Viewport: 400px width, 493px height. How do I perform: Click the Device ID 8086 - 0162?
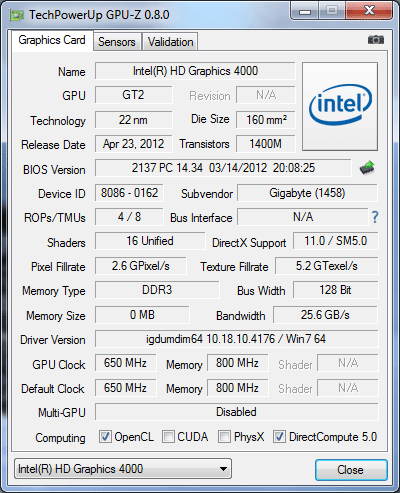(129, 193)
